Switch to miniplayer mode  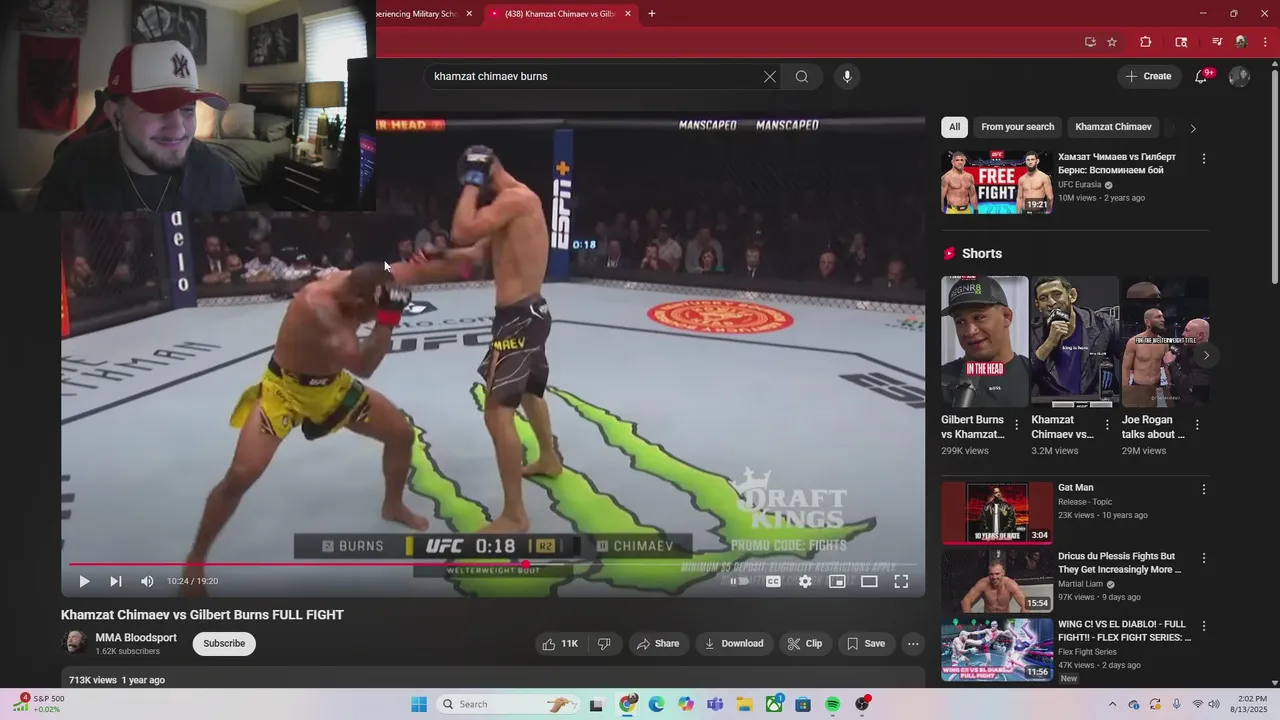pyautogui.click(x=837, y=581)
